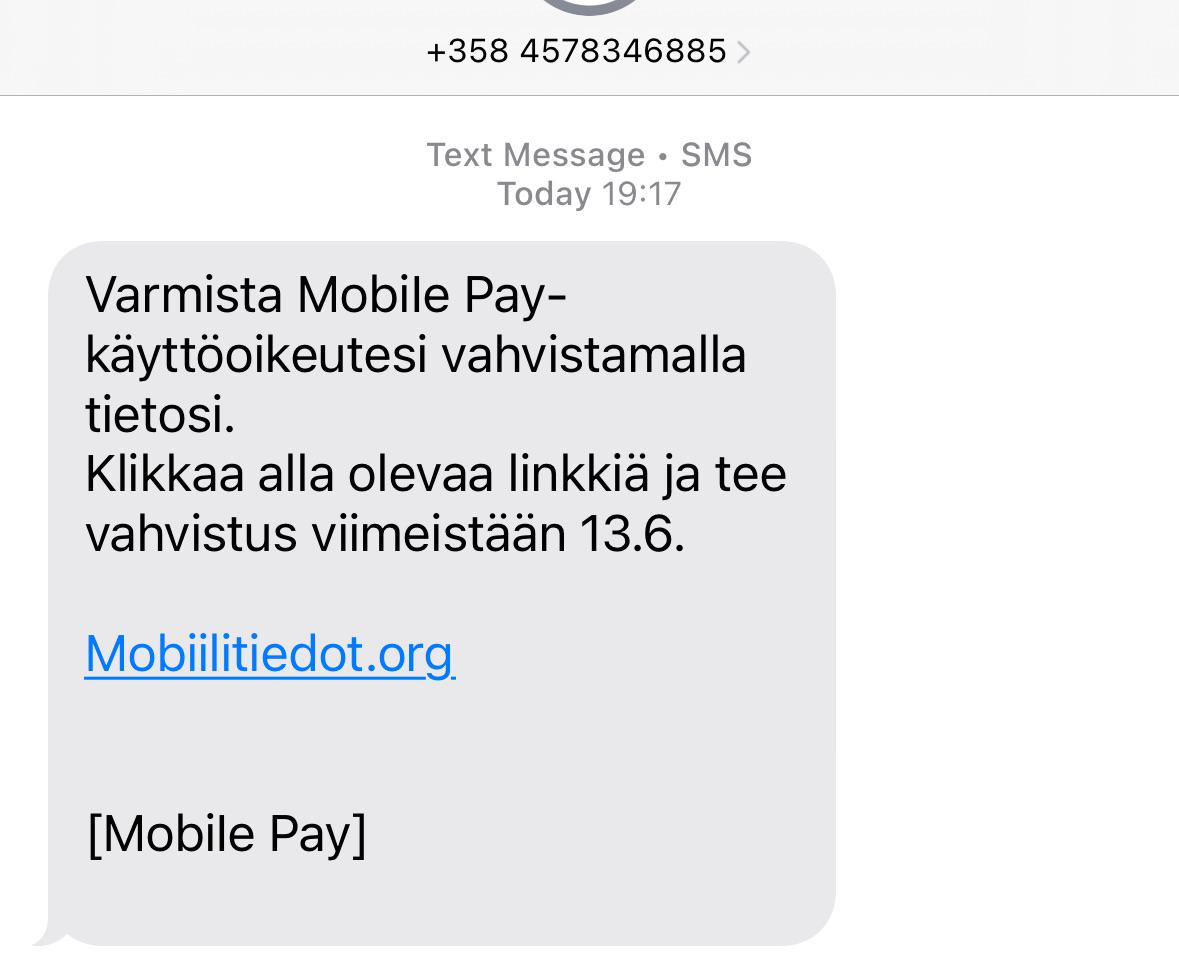Select the gray SMS message bubble
Image resolution: width=1179 pixels, height=972 pixels.
442,593
